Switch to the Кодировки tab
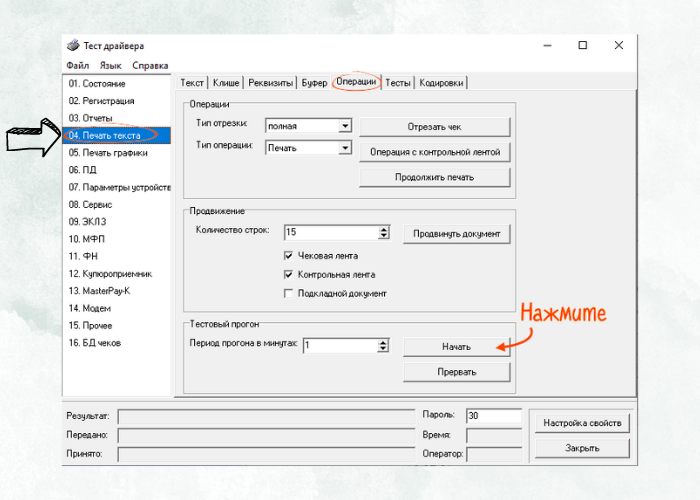 [441, 83]
